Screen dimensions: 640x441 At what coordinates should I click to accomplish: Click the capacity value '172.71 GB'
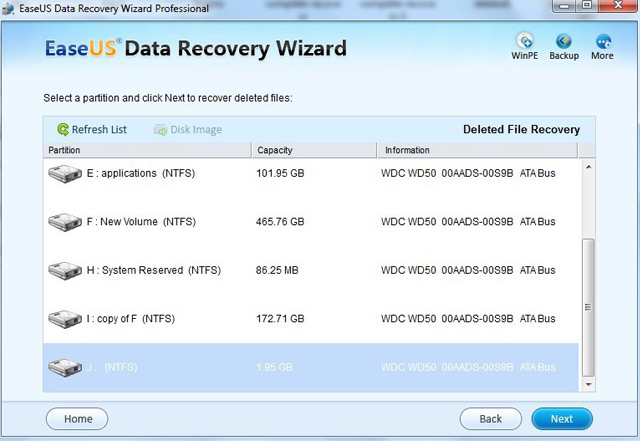(x=280, y=319)
